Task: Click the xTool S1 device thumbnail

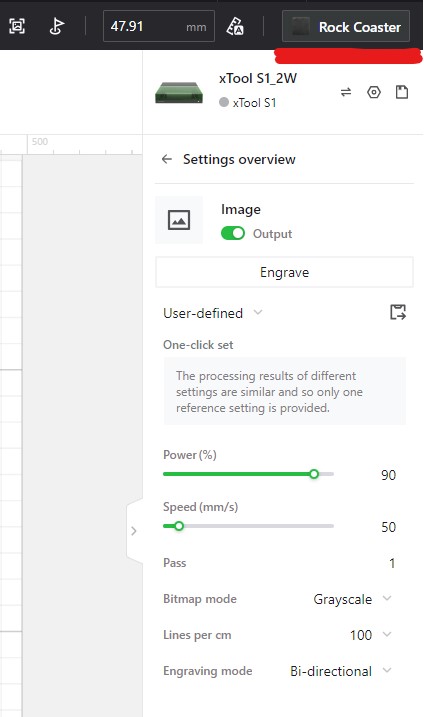Action: coord(179,92)
